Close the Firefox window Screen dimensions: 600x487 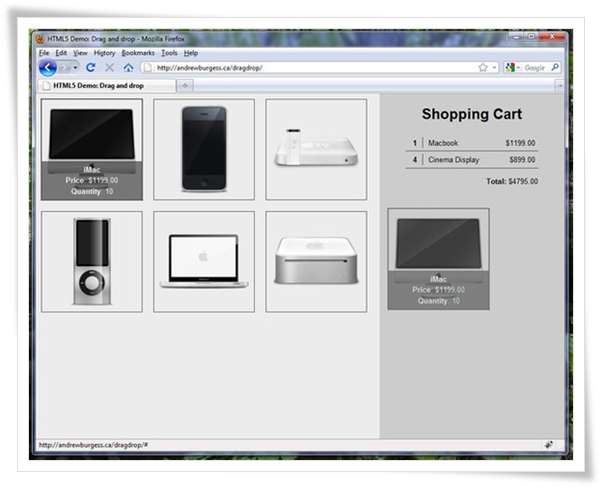click(x=552, y=37)
